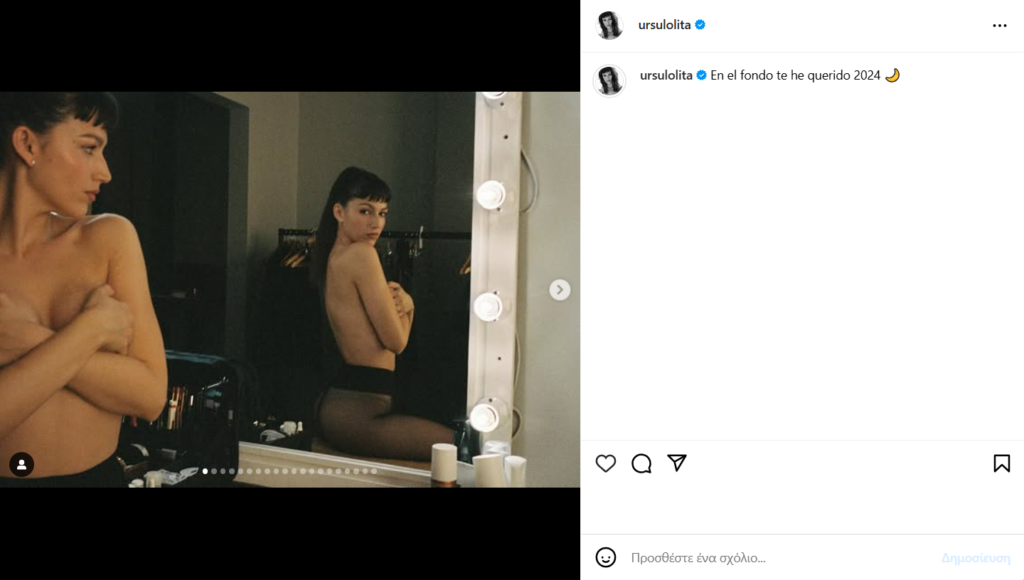This screenshot has width=1024, height=580.
Task: Click the mirror photo in the post
Action: pyautogui.click(x=290, y=289)
